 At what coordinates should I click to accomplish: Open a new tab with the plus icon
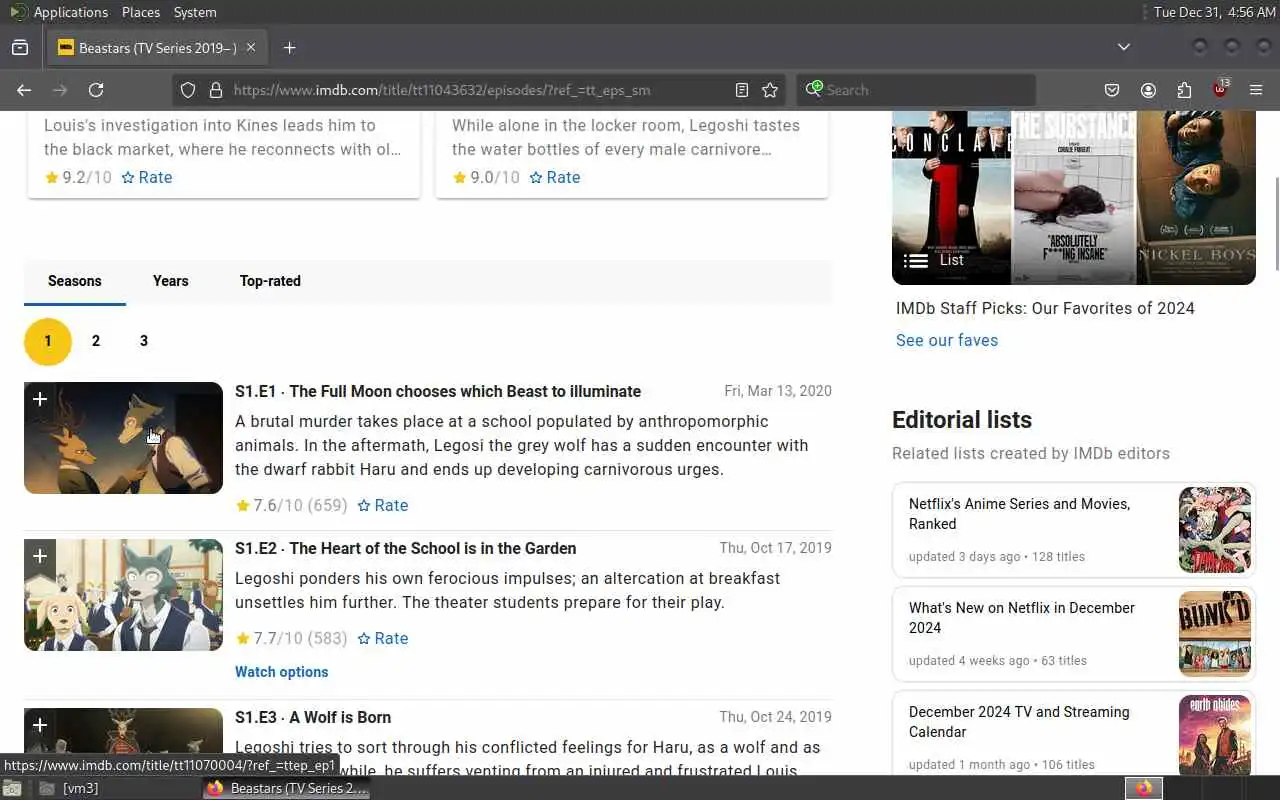point(289,47)
